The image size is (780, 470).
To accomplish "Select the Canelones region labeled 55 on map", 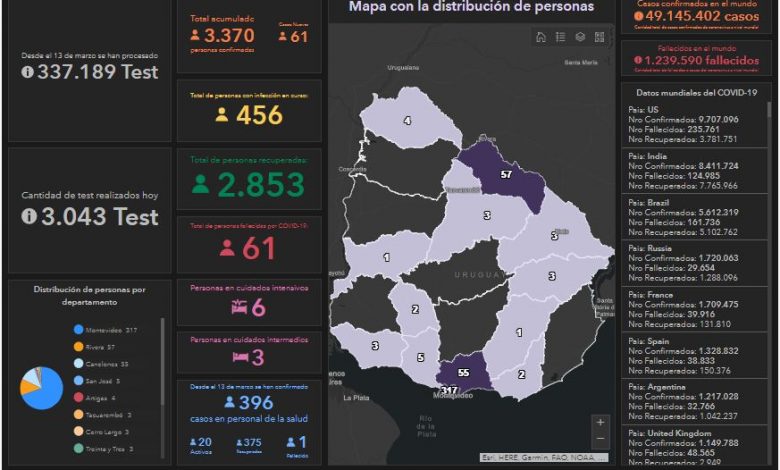I will pos(462,371).
